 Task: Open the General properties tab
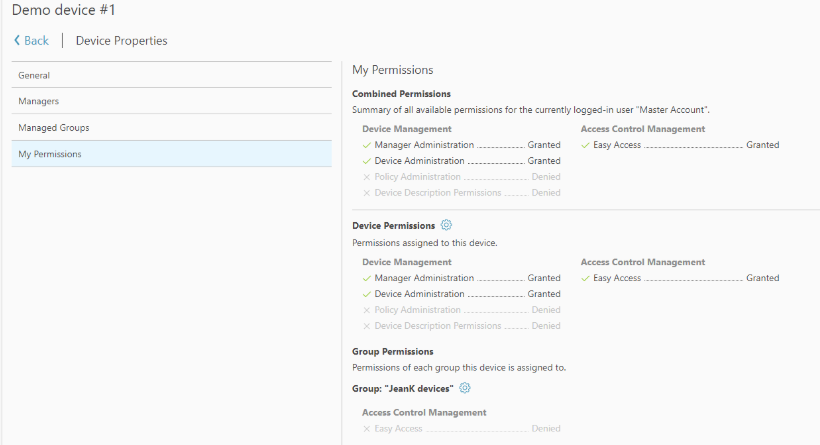[34, 75]
